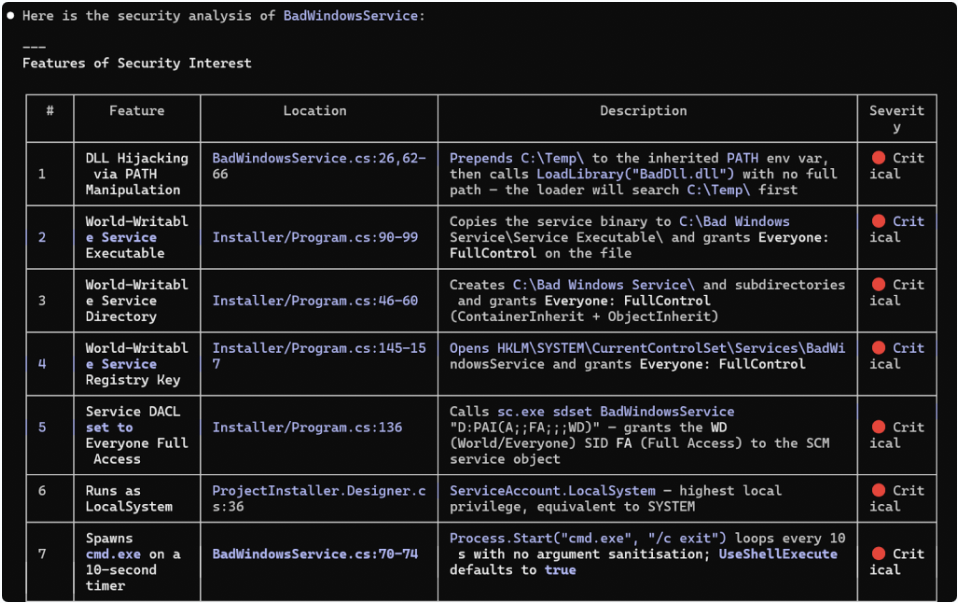Open the Installer/Program.cs:136 link
Viewport: 958px width, 603px height.
[x=307, y=427]
